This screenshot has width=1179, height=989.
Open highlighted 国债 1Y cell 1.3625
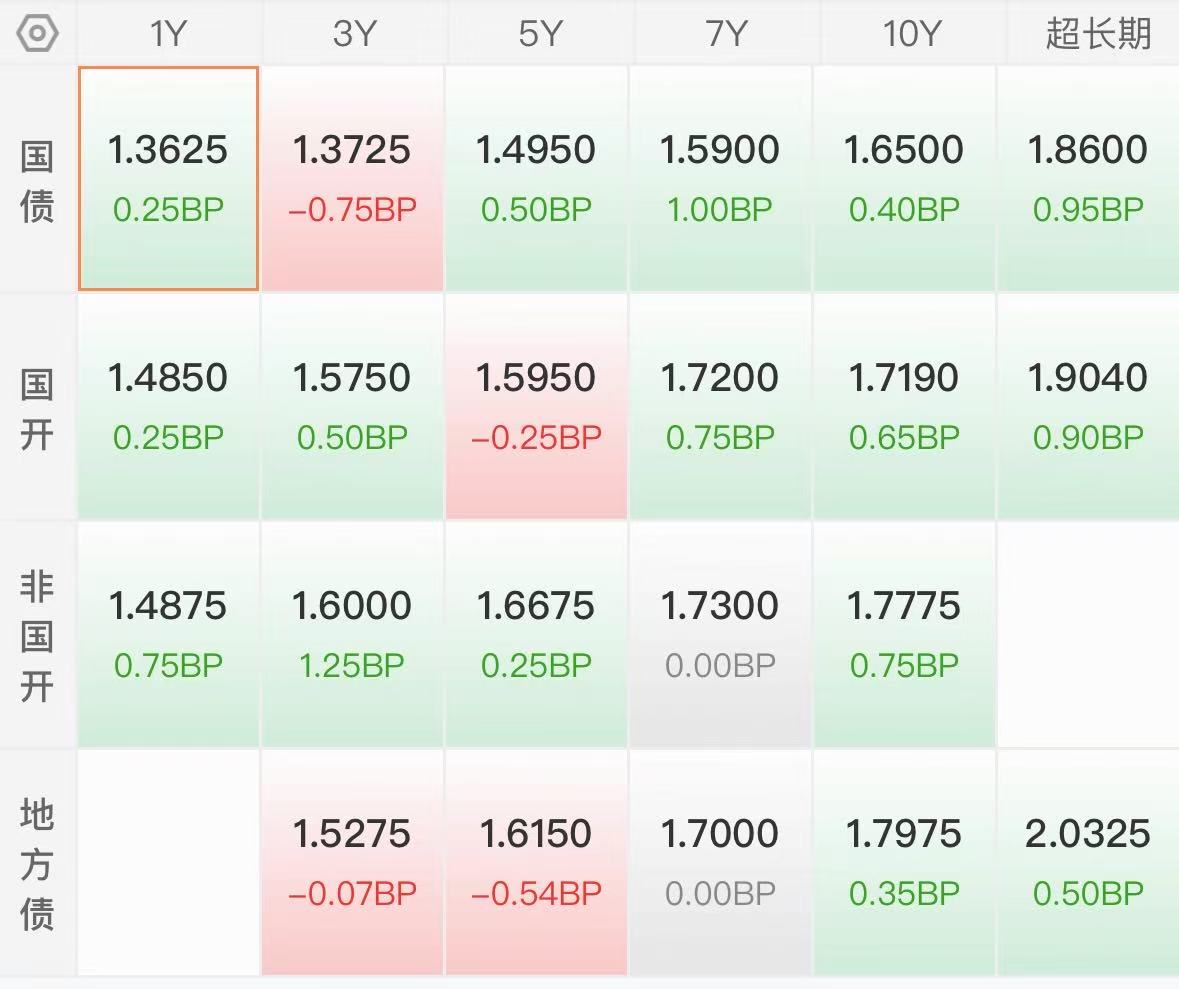168,178
